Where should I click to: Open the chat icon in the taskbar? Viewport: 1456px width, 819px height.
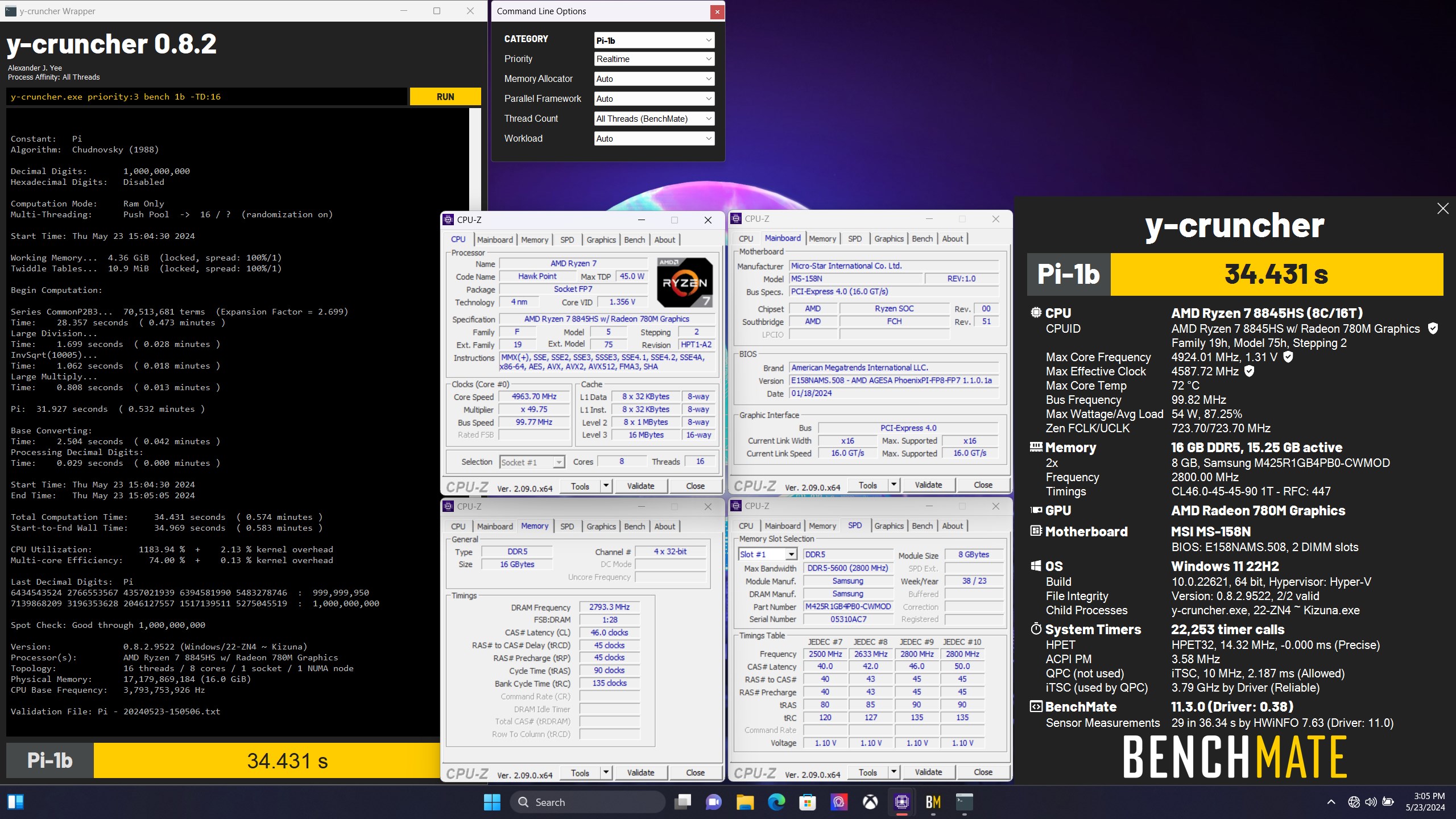714,803
